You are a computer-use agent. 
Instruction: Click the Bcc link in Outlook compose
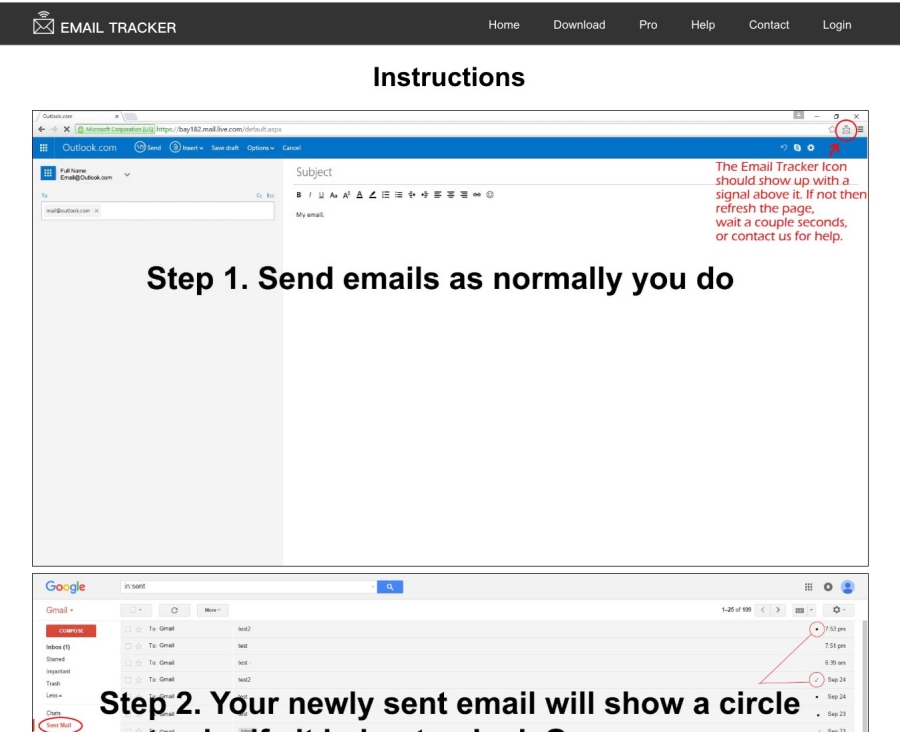tap(270, 196)
